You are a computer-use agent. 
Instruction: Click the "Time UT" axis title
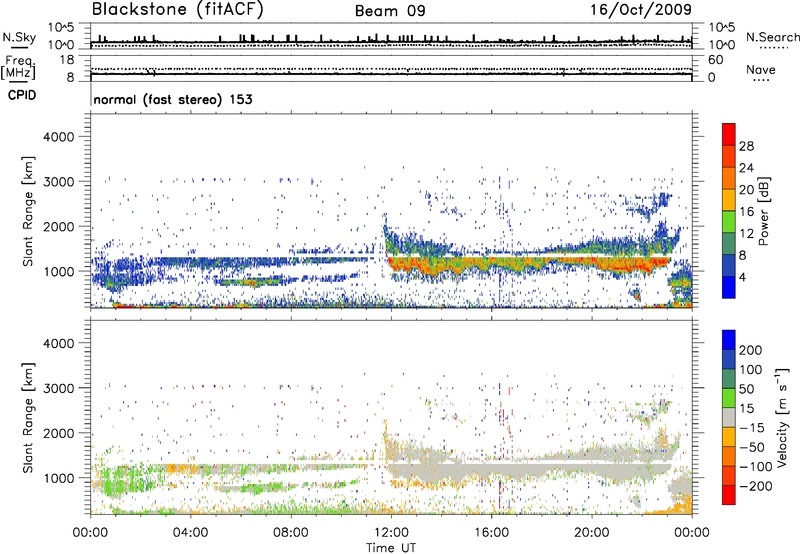pyautogui.click(x=391, y=548)
